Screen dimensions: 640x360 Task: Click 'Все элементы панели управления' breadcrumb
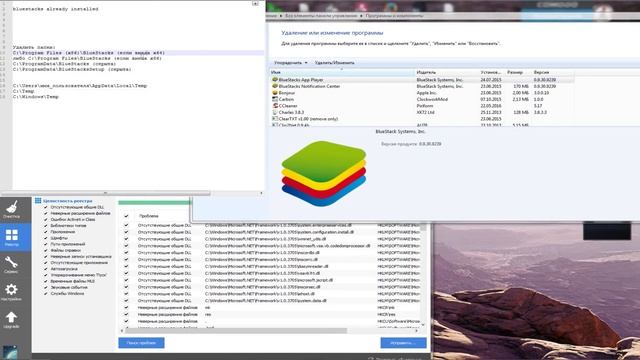[x=320, y=16]
